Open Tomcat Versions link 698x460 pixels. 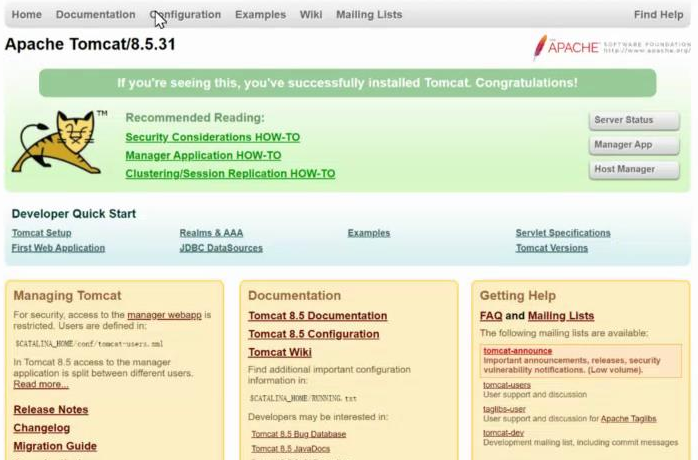(x=552, y=248)
